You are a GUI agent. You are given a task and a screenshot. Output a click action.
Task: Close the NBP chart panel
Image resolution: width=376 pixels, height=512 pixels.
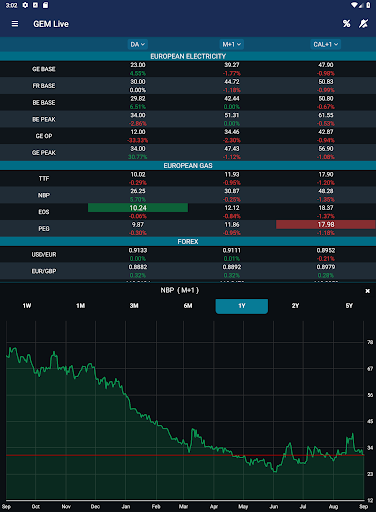pyautogui.click(x=367, y=291)
